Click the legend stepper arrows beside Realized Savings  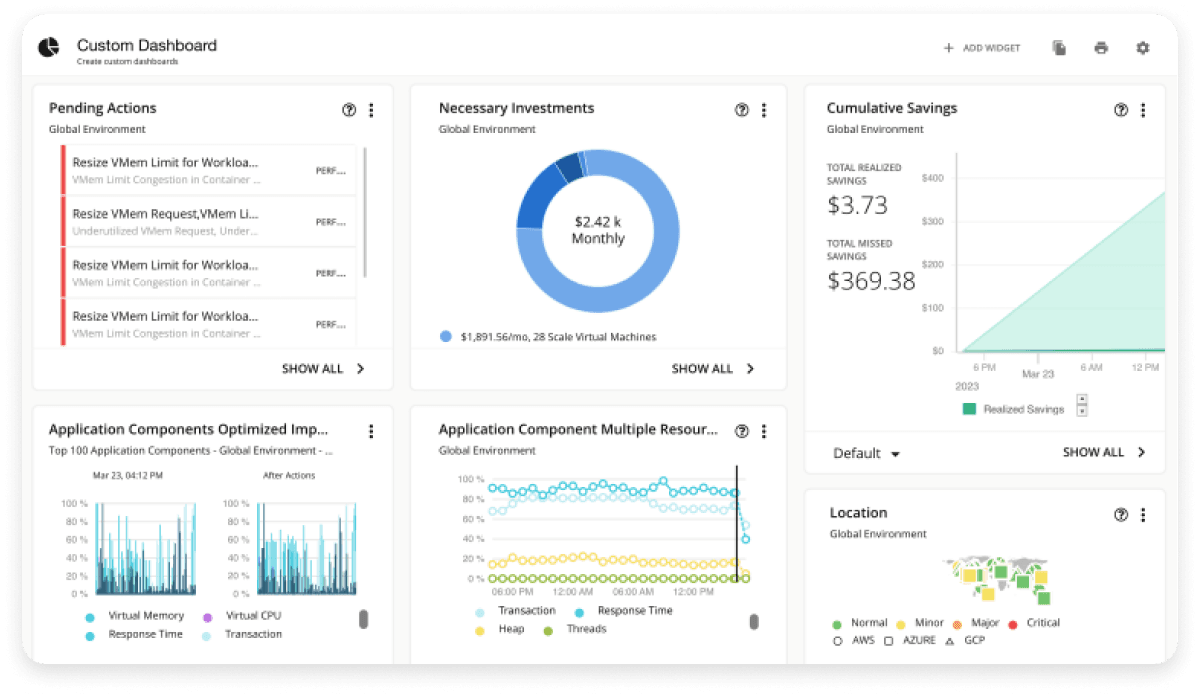click(1082, 406)
